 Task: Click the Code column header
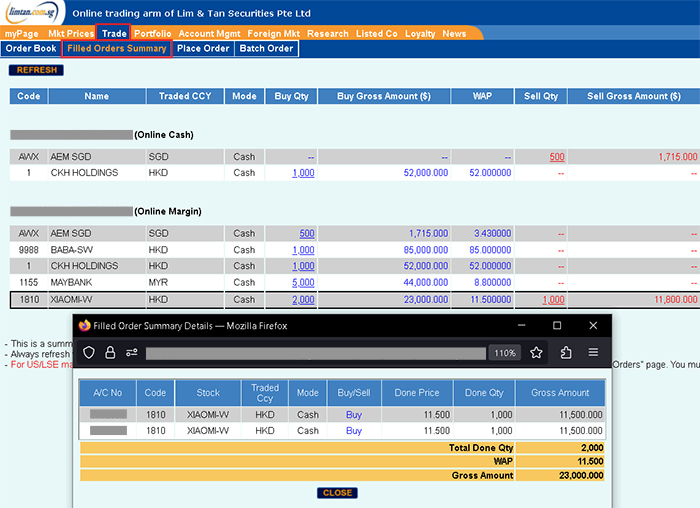point(29,96)
